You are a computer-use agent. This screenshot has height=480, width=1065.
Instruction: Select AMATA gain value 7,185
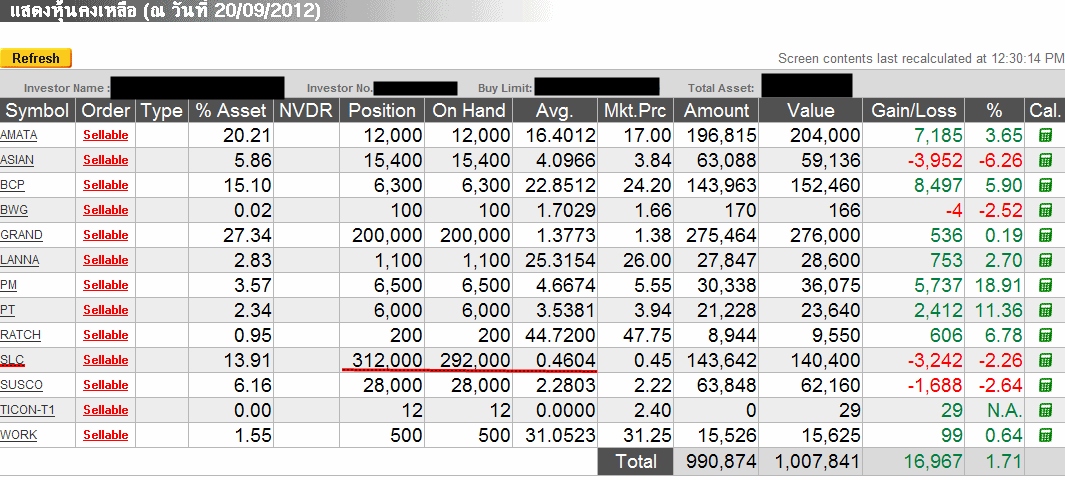938,135
